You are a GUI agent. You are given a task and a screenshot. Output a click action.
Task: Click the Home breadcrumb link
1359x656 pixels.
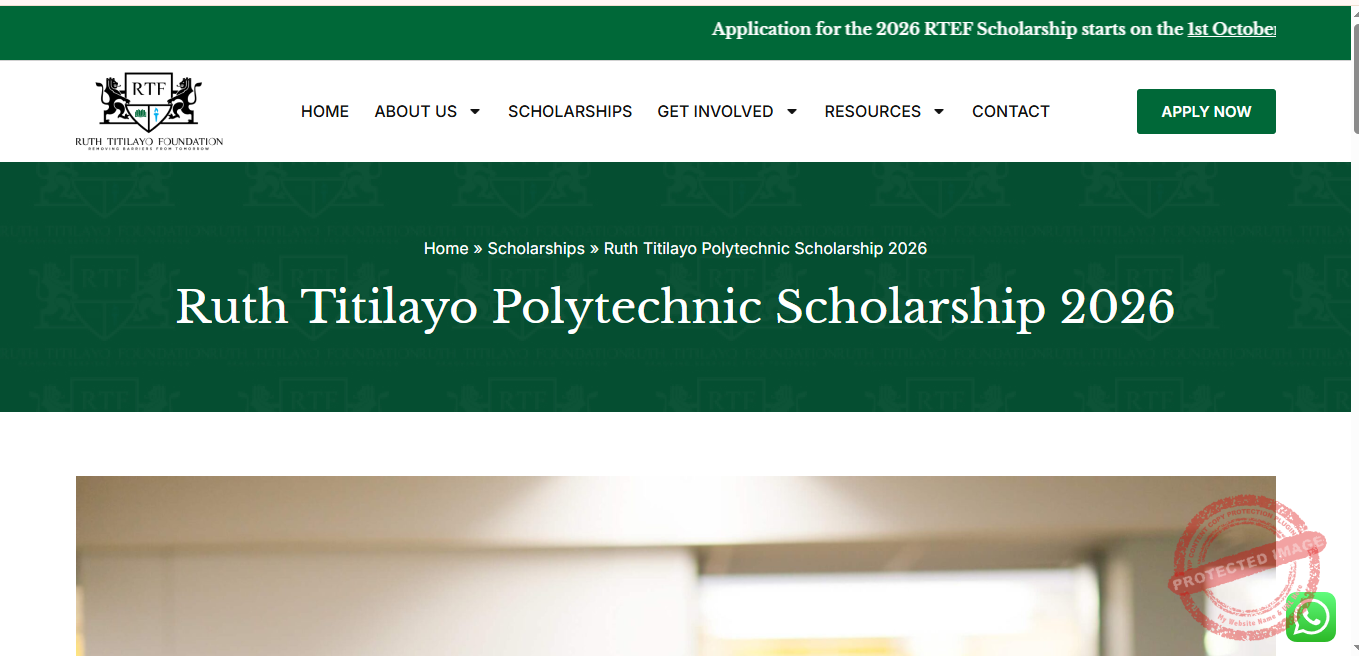pos(446,248)
